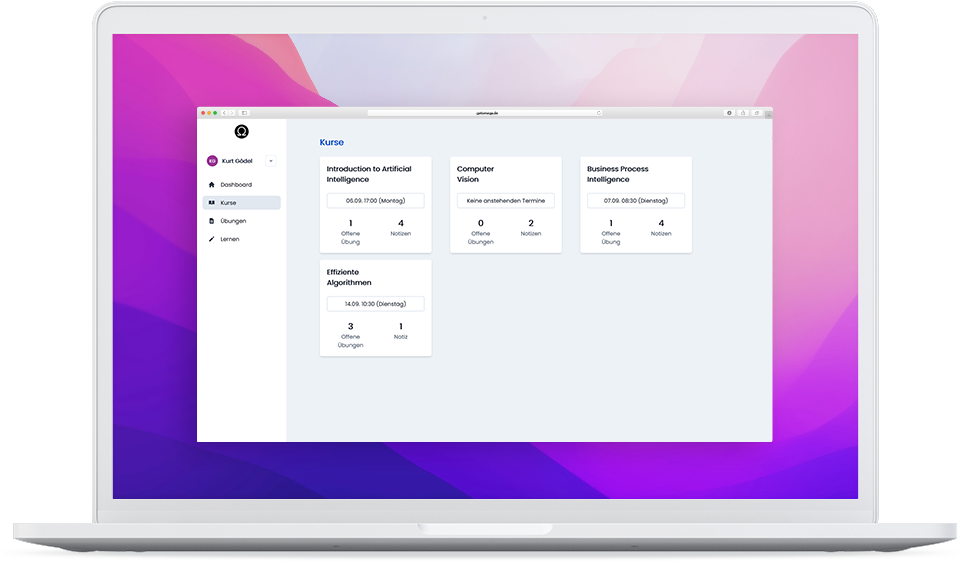Click the Safari downloads icon
Screen dimensions: 960x562
pyautogui.click(x=729, y=113)
